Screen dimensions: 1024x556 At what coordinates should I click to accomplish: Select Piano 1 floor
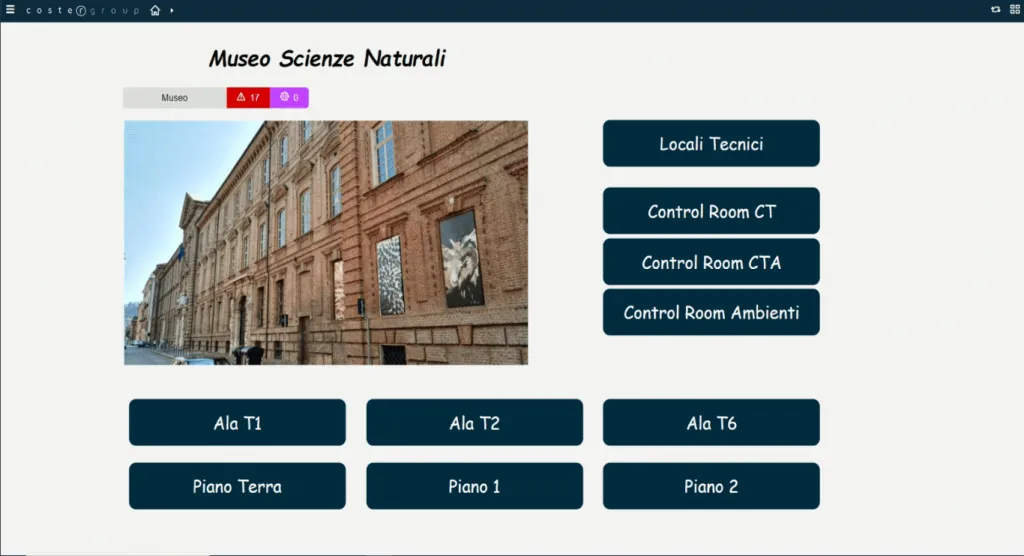(474, 486)
